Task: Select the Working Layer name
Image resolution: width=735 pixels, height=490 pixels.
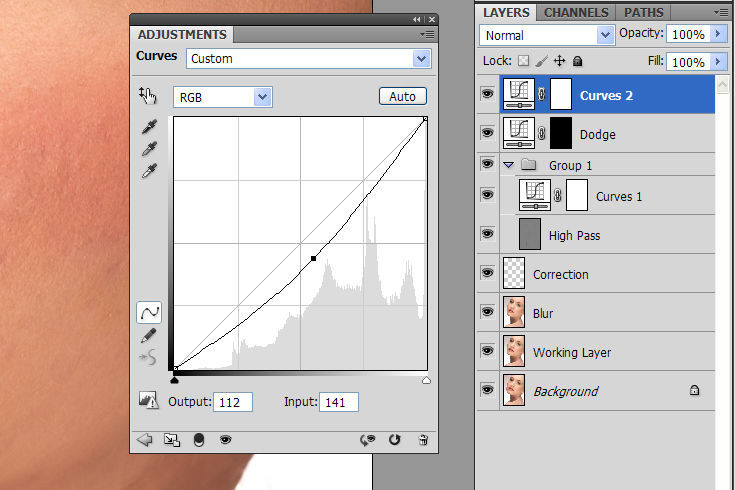Action: (x=572, y=352)
